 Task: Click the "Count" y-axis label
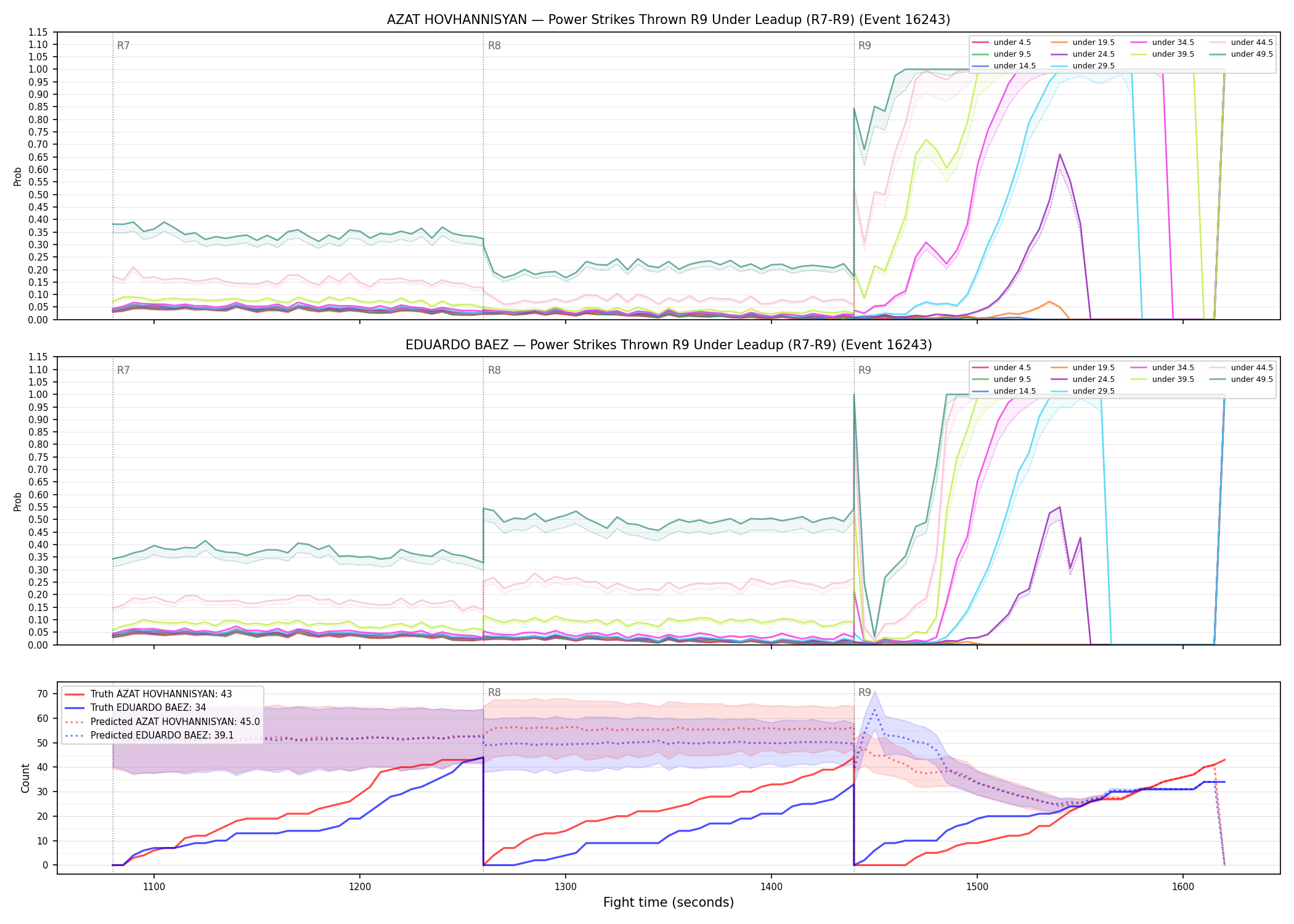(x=25, y=778)
